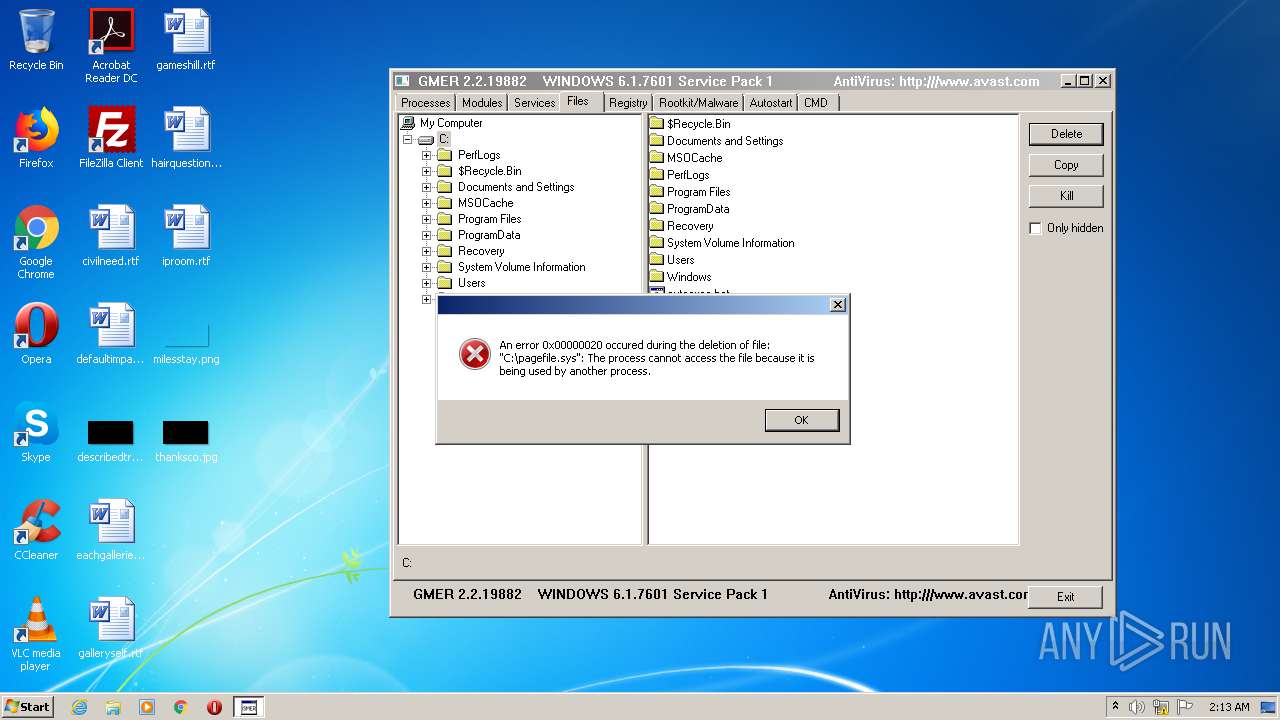Open thanksco.jpg image file

click(186, 440)
